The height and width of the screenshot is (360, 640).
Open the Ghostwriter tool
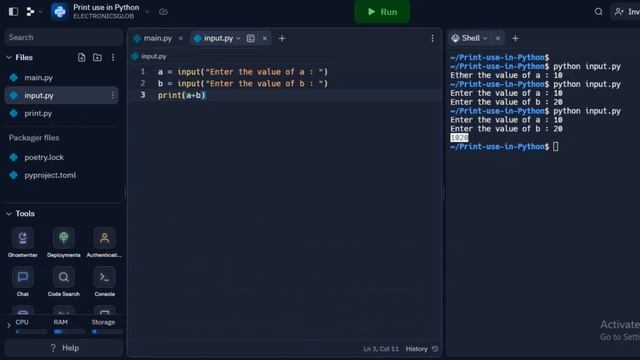point(22,243)
